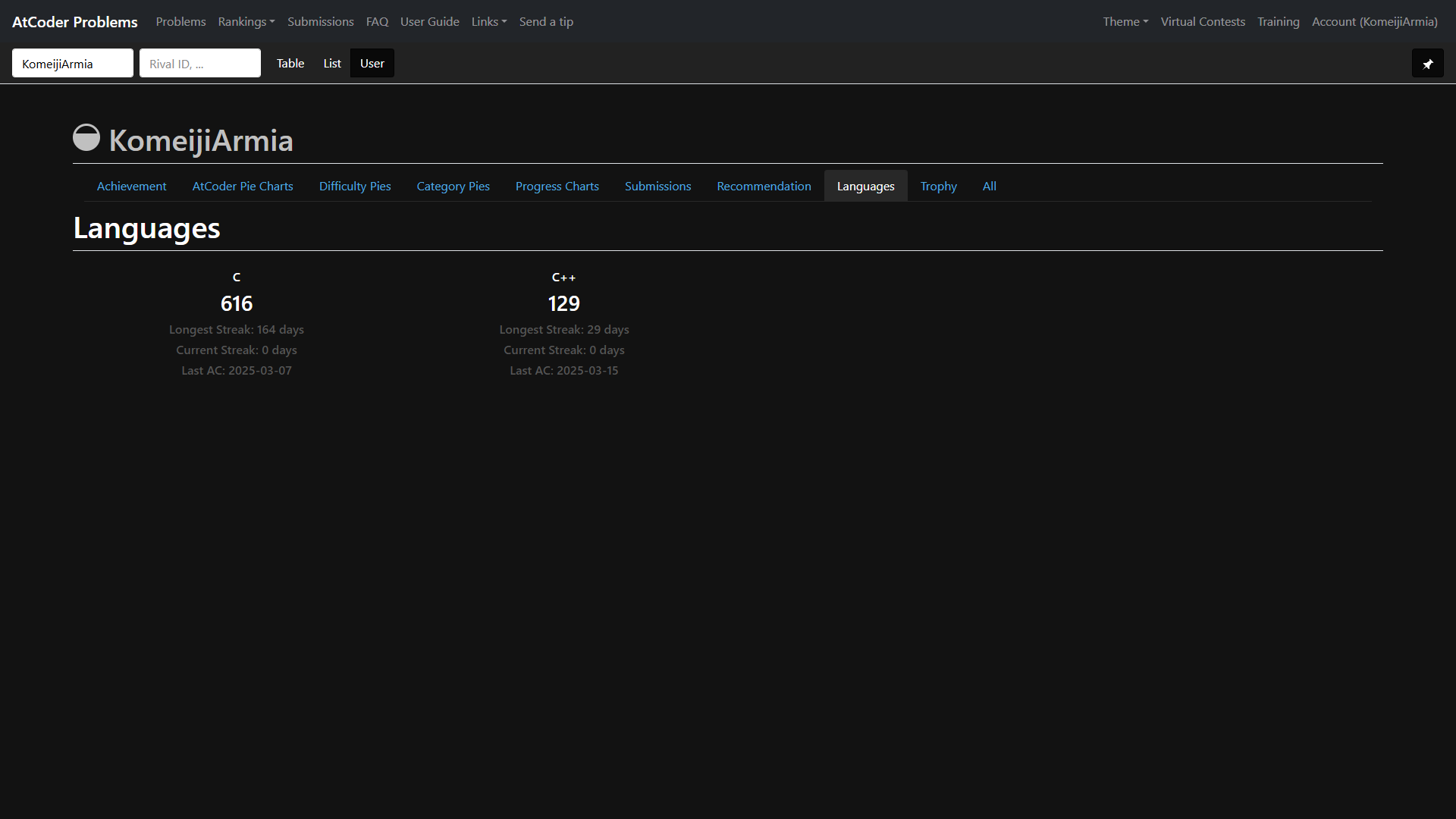
Task: Switch to Table view
Action: point(290,64)
